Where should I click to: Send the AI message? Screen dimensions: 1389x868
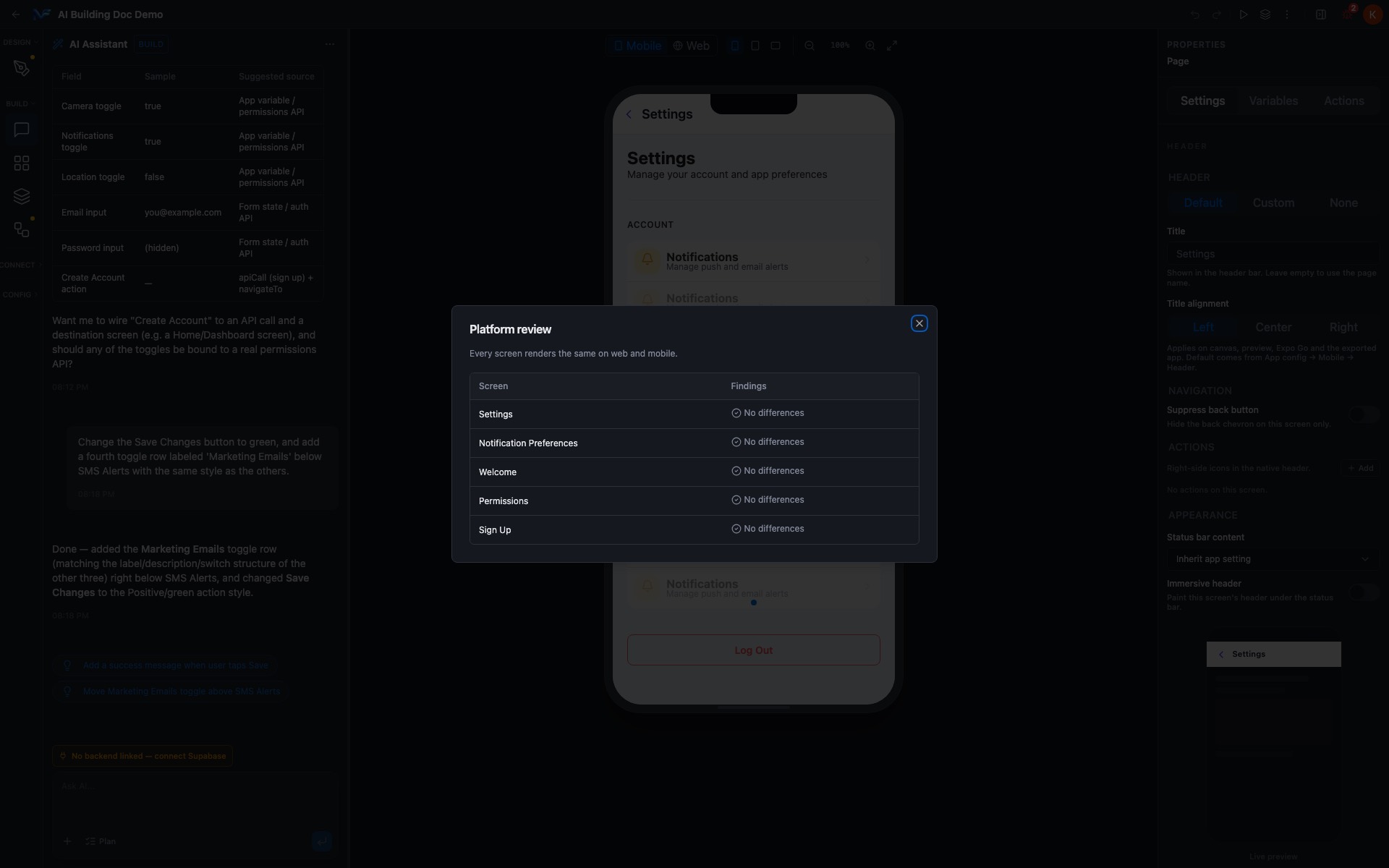[322, 841]
